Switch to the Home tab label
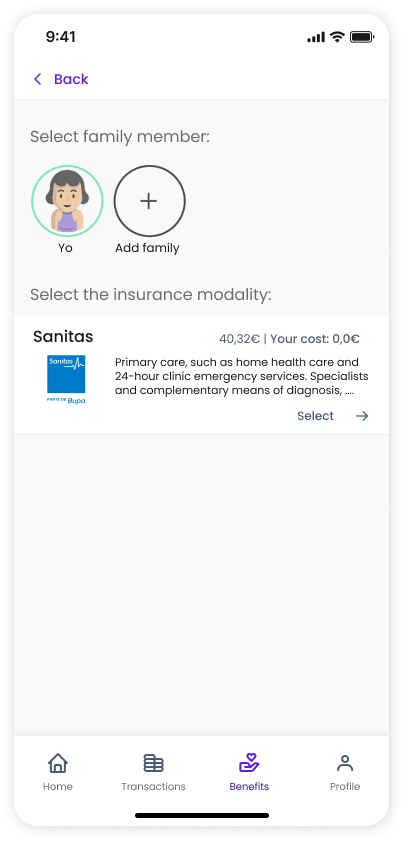 (x=58, y=787)
